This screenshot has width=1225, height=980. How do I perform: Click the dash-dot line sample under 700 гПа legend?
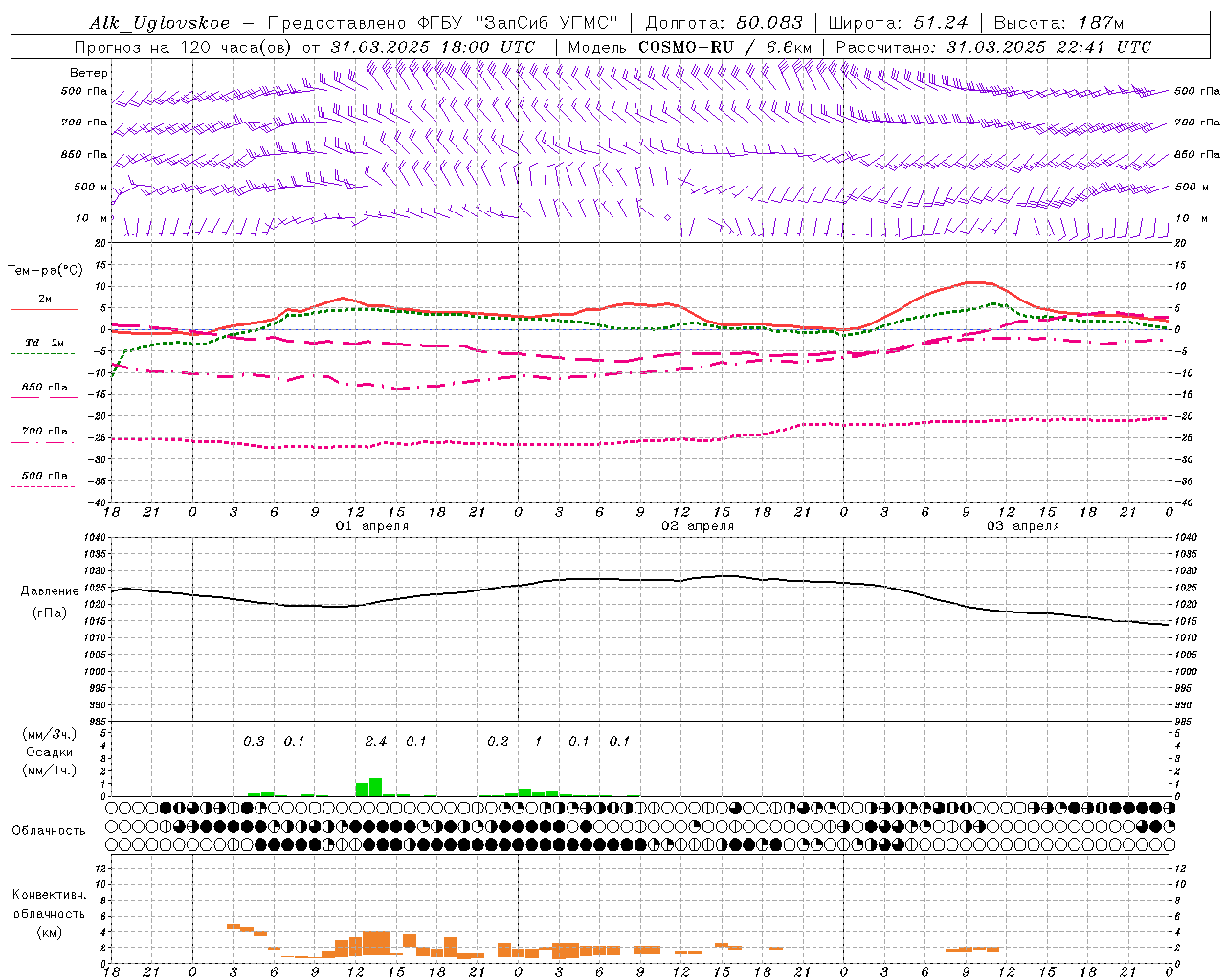point(42,442)
